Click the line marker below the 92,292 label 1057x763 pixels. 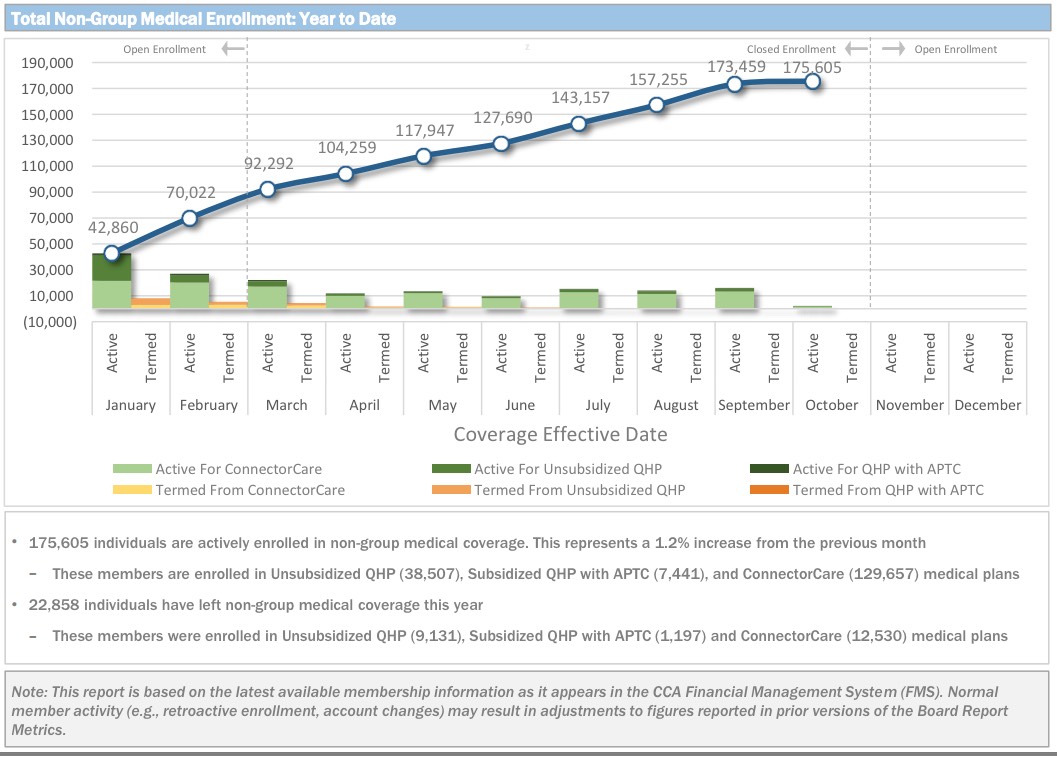[268, 189]
